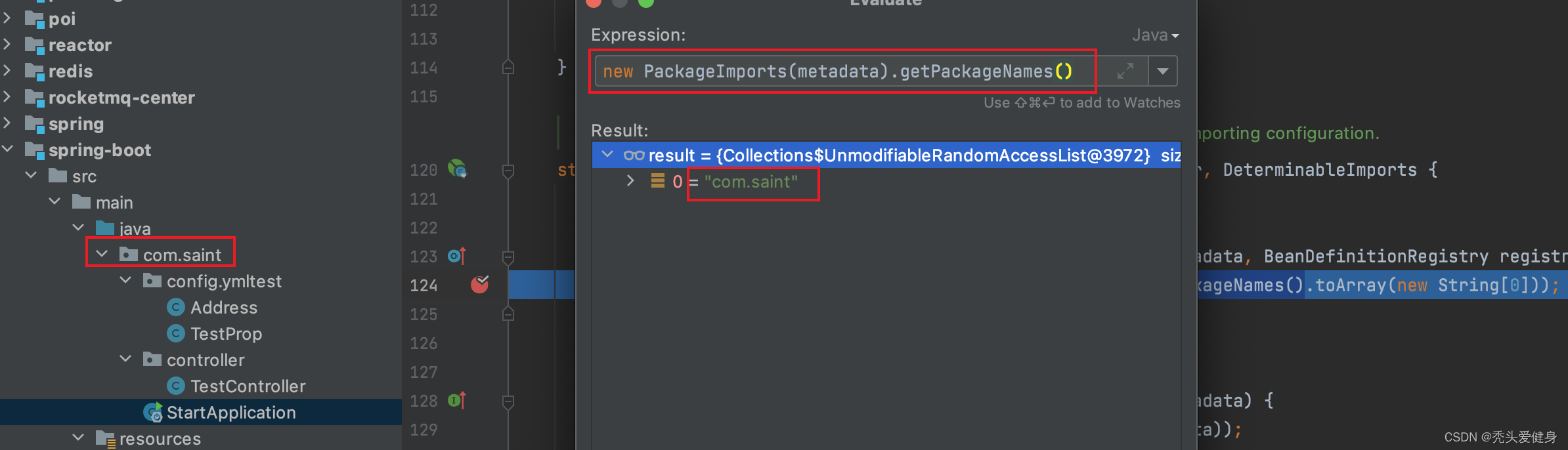Click the breakpoint icon on line 124

click(x=480, y=284)
